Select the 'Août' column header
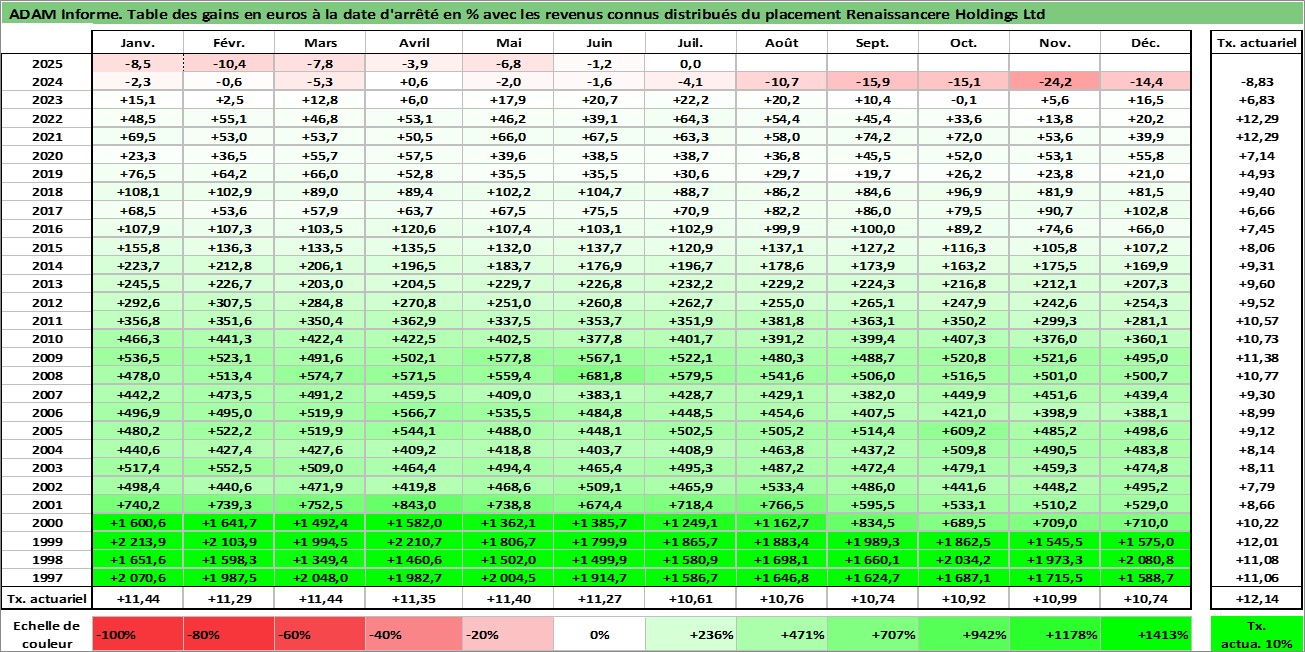Viewport: 1305px width, 652px height. 782,43
